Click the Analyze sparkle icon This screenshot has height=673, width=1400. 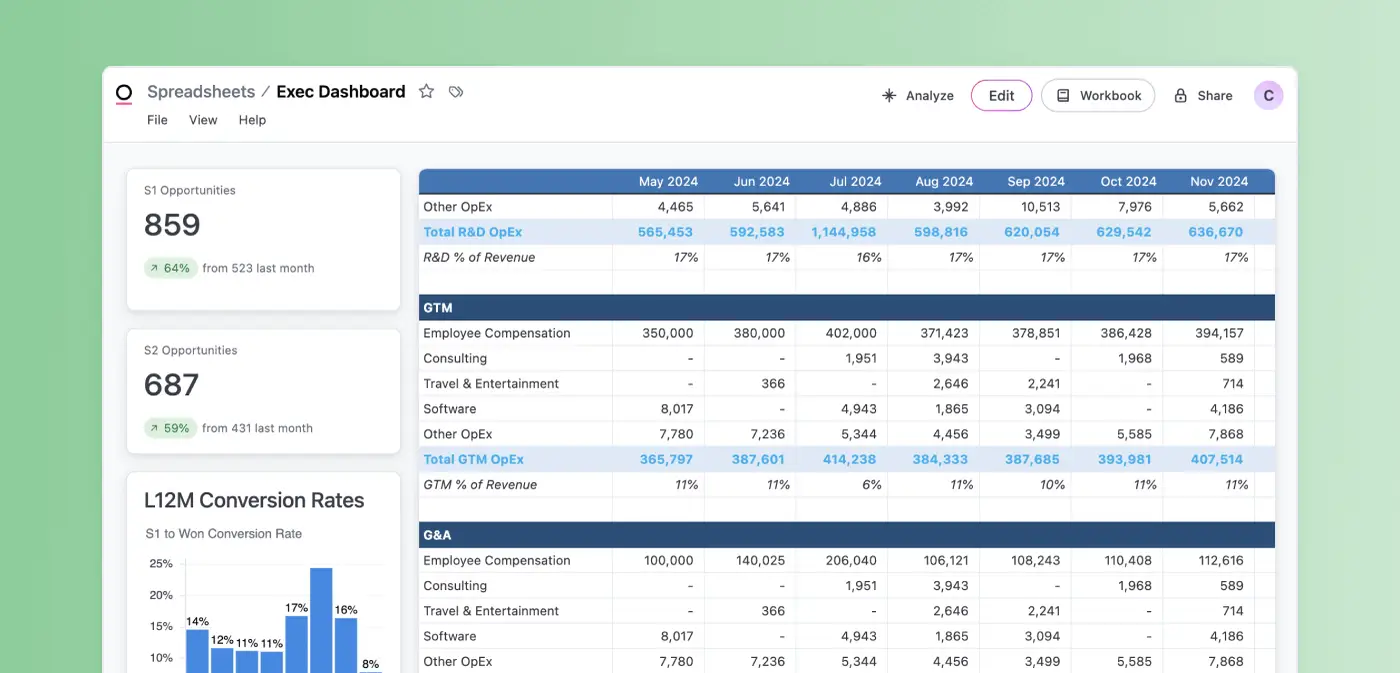(889, 95)
